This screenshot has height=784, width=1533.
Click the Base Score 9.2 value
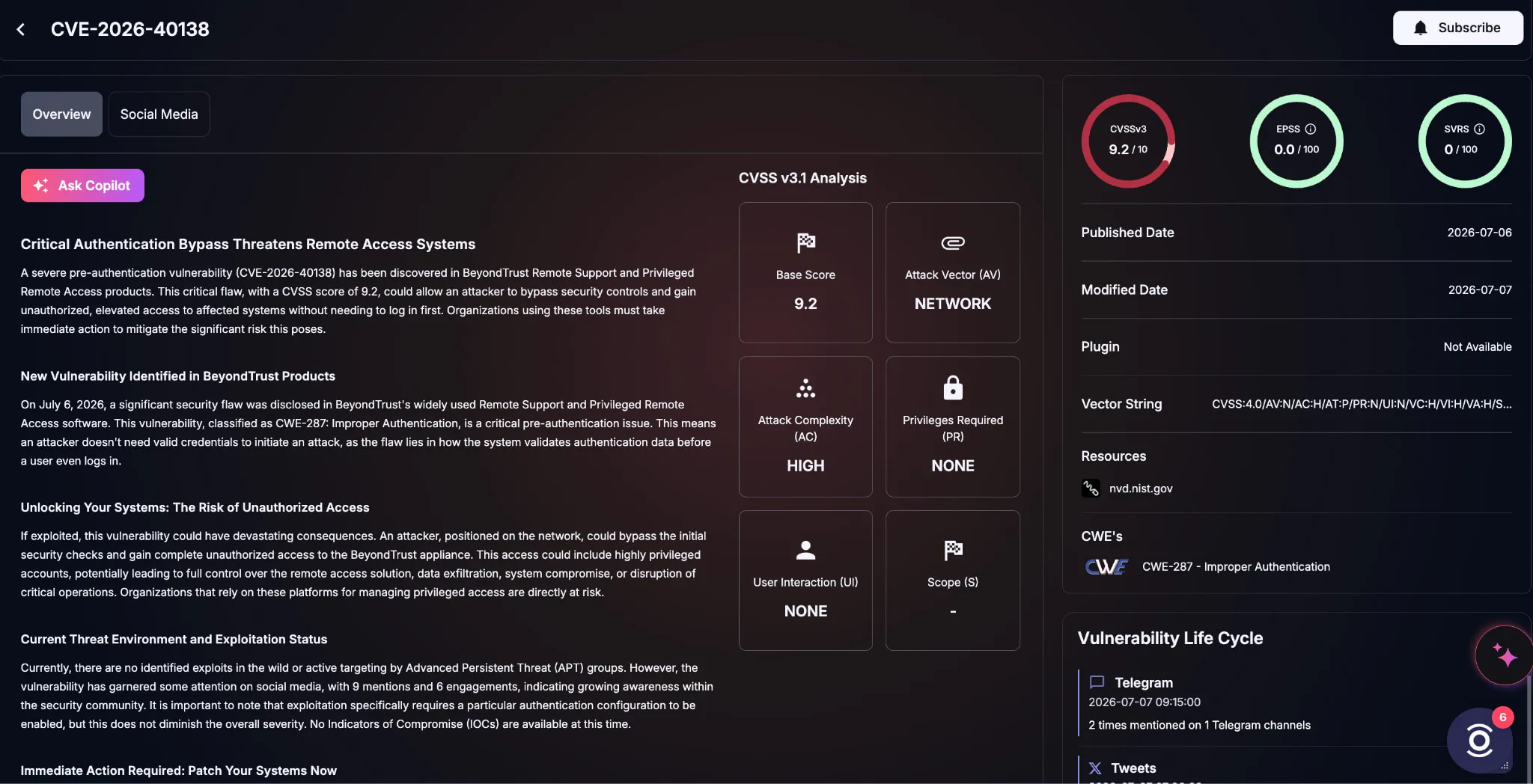tap(805, 304)
